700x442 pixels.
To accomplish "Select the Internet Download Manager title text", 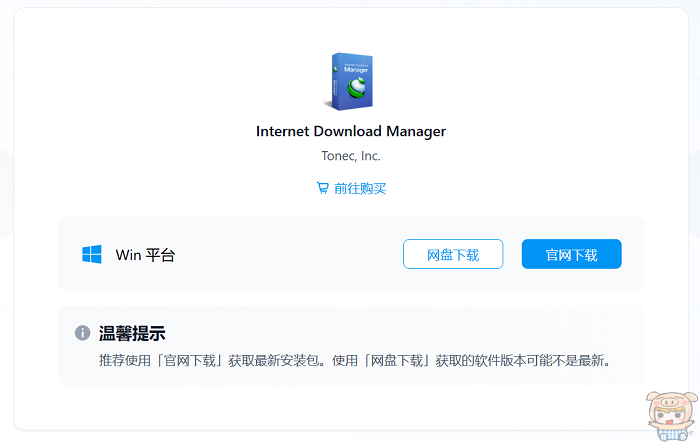I will point(350,131).
